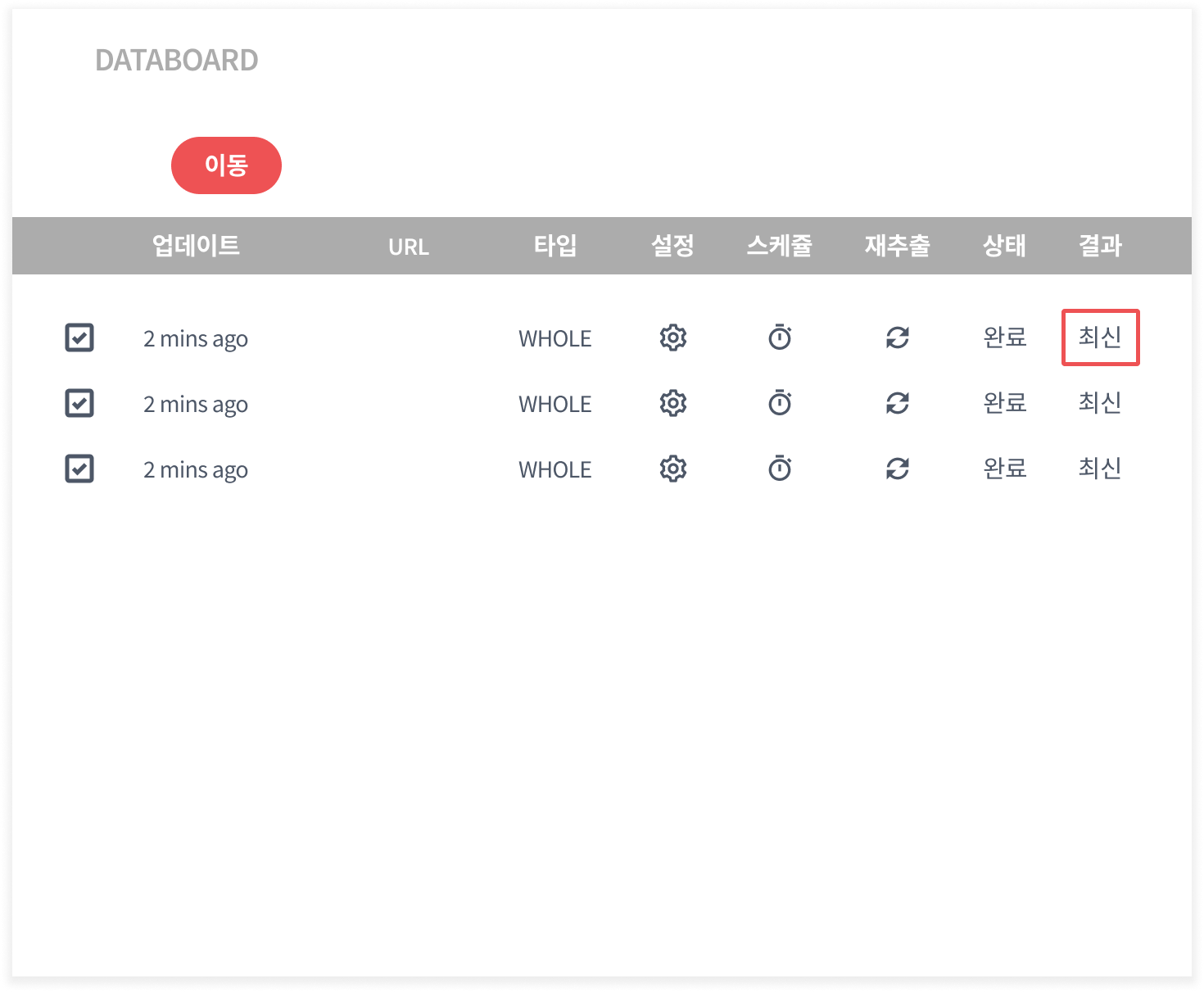1204x992 pixels.
Task: Open the 최신 result in third row
Action: pos(1100,469)
